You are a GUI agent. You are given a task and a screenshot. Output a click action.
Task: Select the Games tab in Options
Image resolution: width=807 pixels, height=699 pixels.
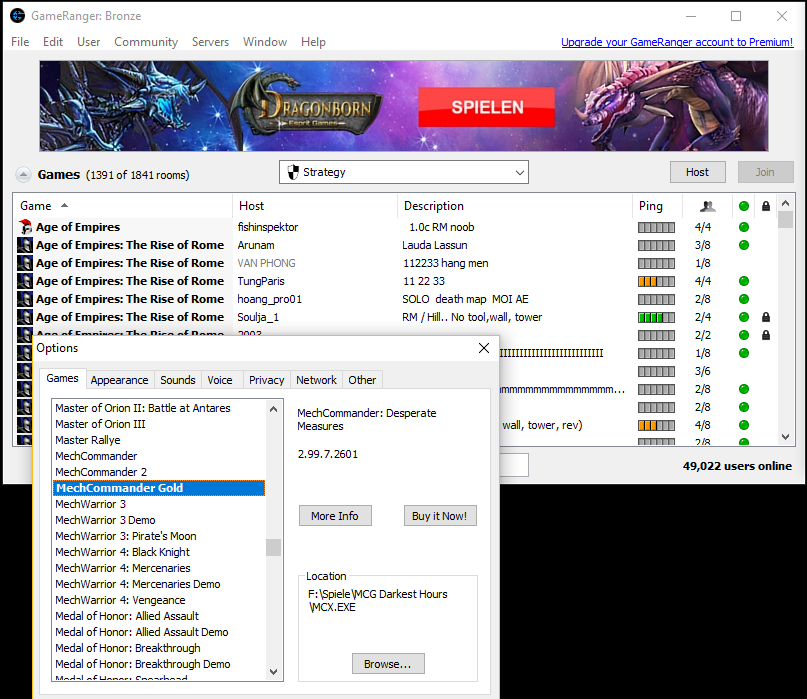[x=62, y=378]
